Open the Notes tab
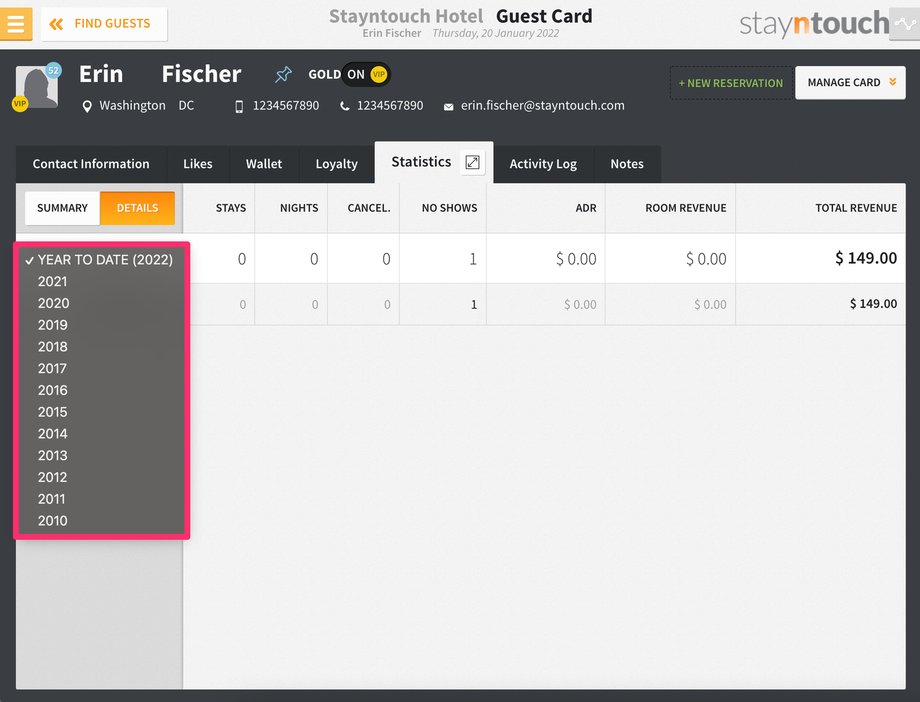 pos(627,164)
